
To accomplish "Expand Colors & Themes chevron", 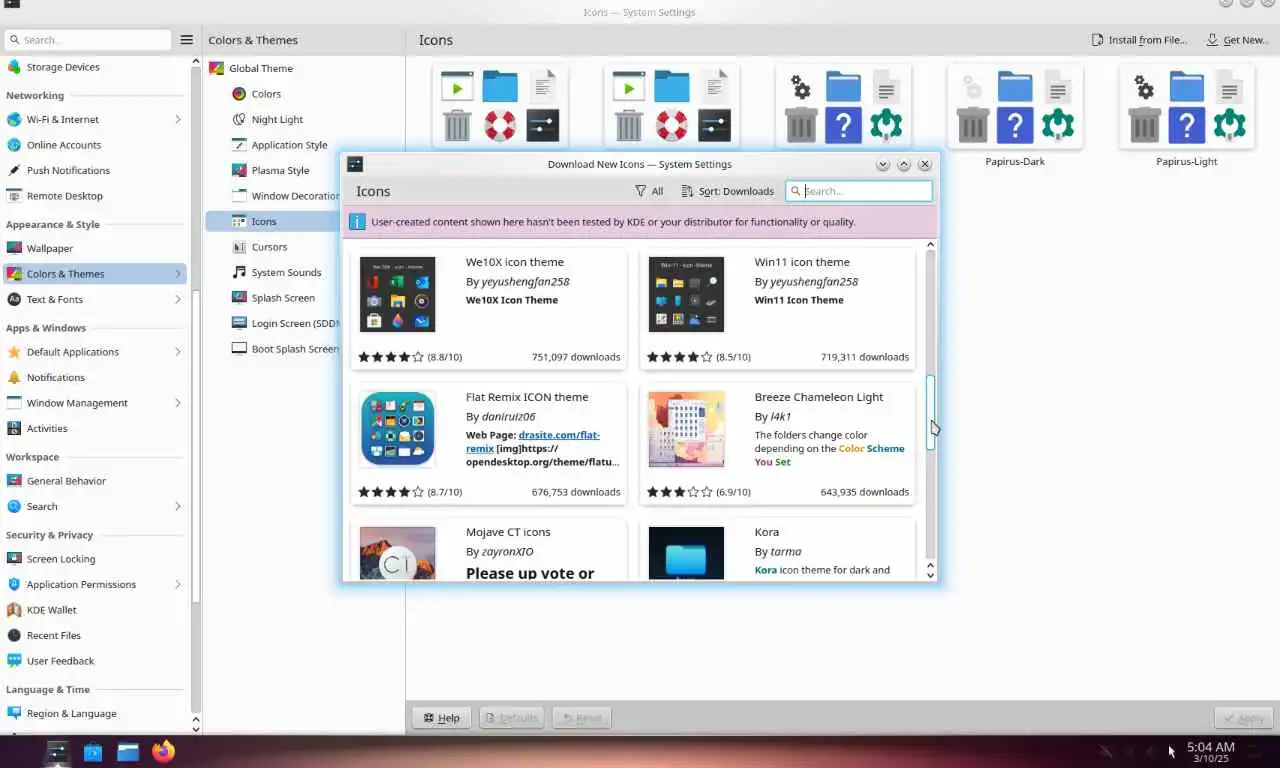I will coord(178,274).
